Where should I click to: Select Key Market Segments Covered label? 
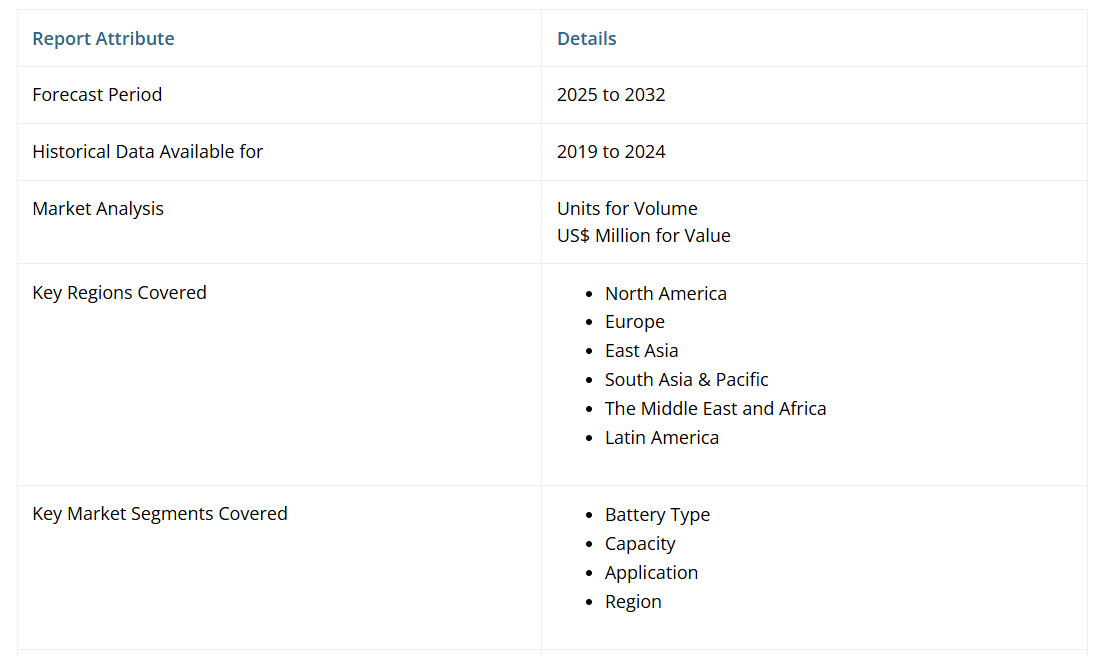[160, 514]
